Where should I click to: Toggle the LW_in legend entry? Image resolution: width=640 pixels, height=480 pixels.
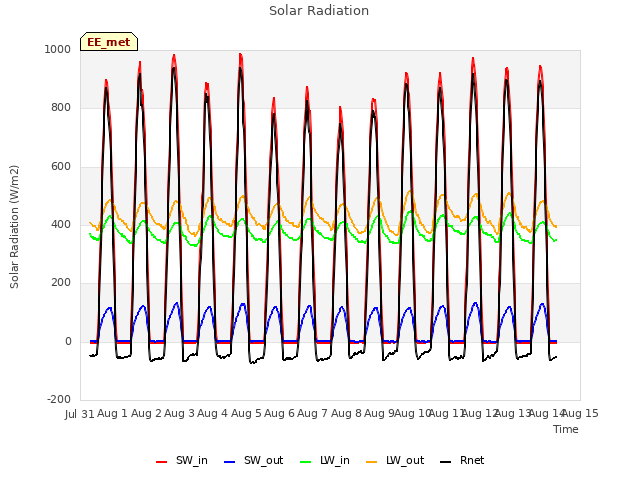point(325,460)
